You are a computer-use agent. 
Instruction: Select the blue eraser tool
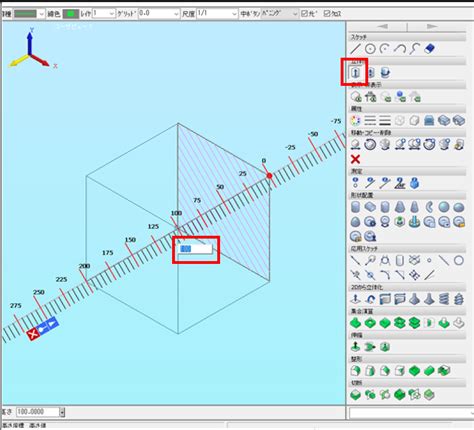click(429, 49)
